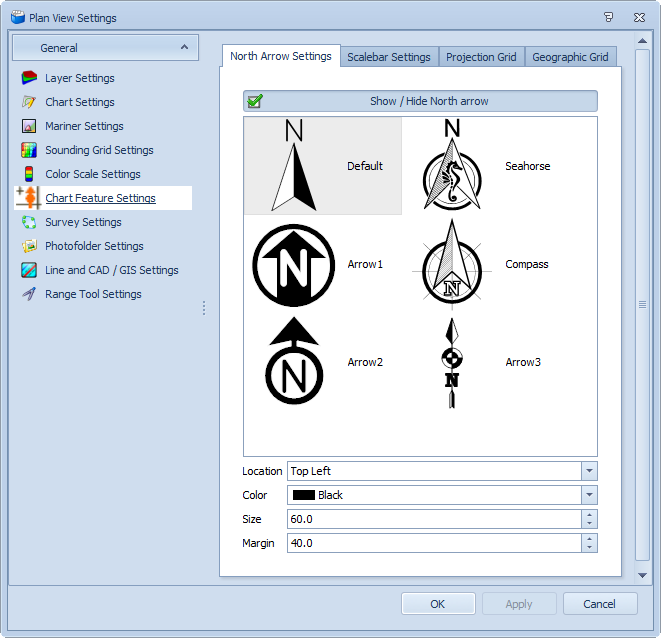Select the Range Tool Settings icon
This screenshot has height=638, width=661.
coord(29,294)
